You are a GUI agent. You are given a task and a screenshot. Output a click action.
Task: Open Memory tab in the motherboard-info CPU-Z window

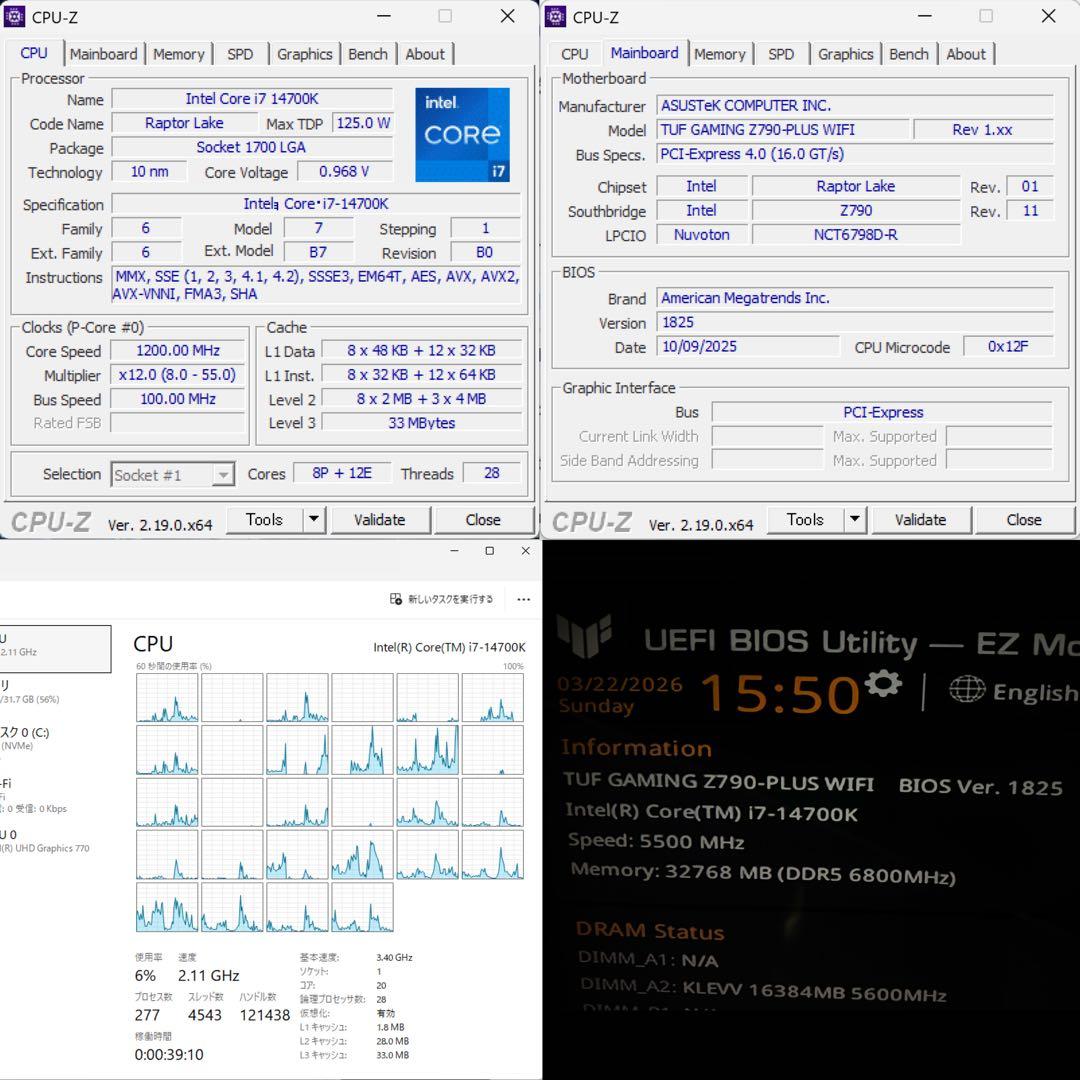click(x=720, y=54)
